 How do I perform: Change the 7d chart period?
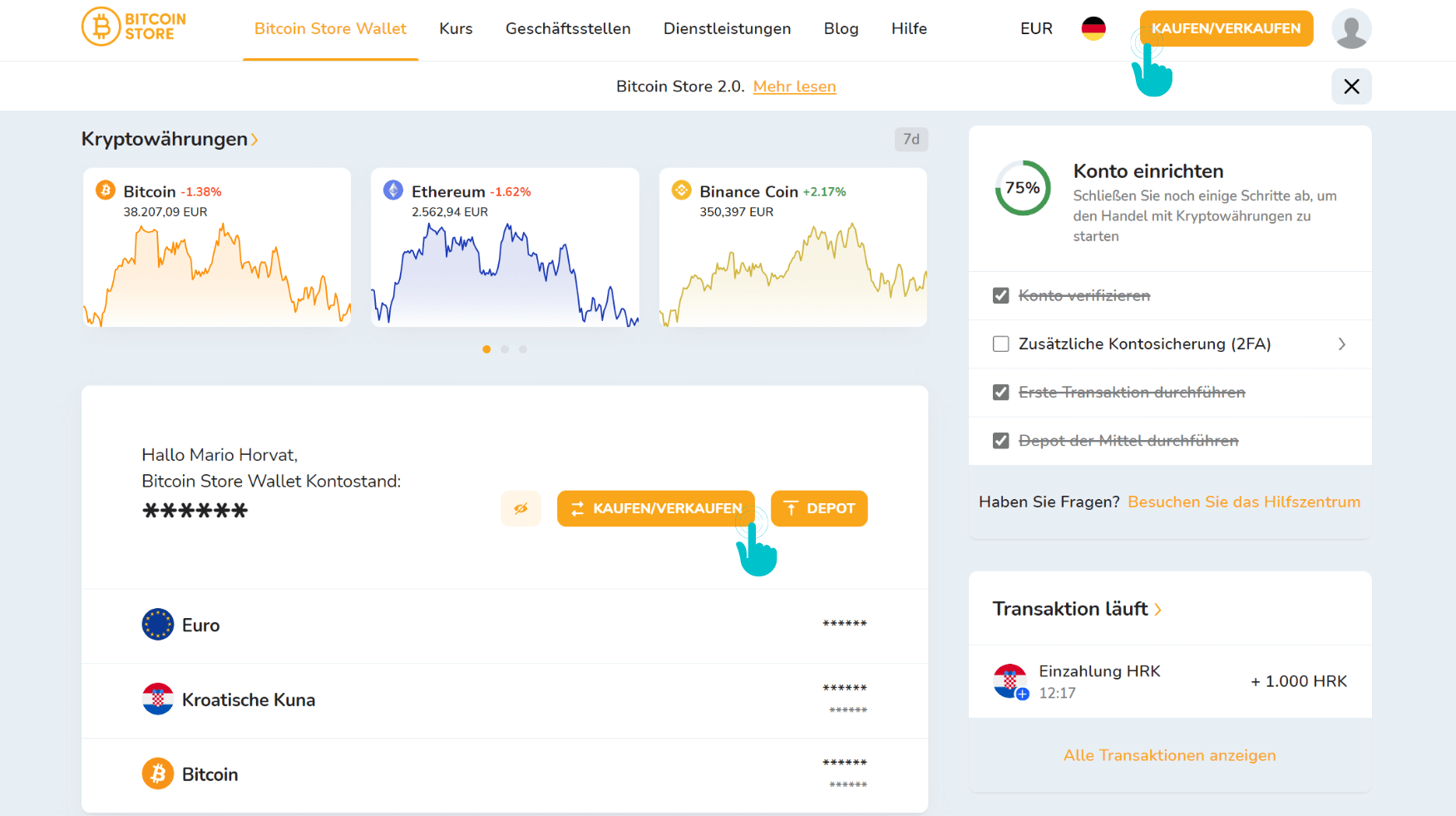(911, 139)
